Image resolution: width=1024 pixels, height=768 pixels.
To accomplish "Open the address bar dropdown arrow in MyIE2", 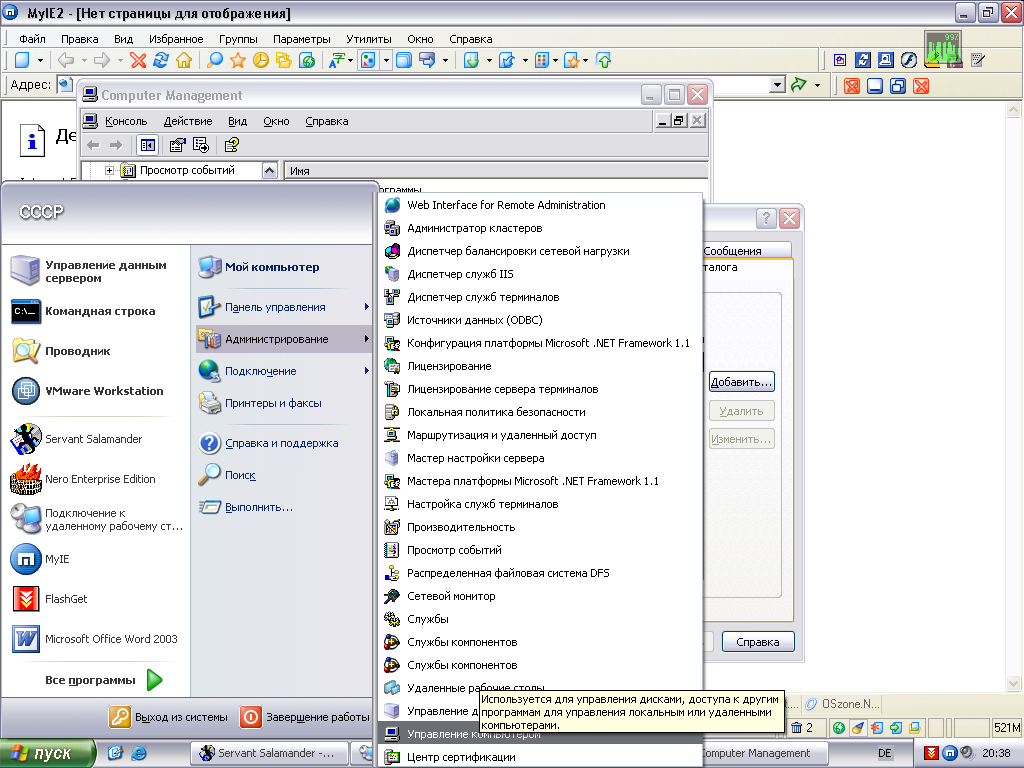I will [776, 85].
